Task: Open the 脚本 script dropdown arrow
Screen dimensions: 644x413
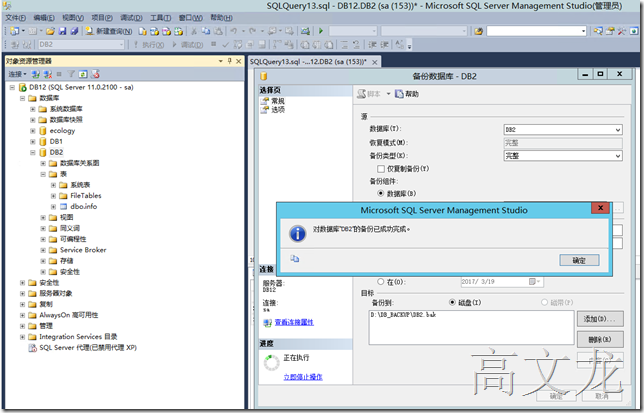Action: (388, 94)
